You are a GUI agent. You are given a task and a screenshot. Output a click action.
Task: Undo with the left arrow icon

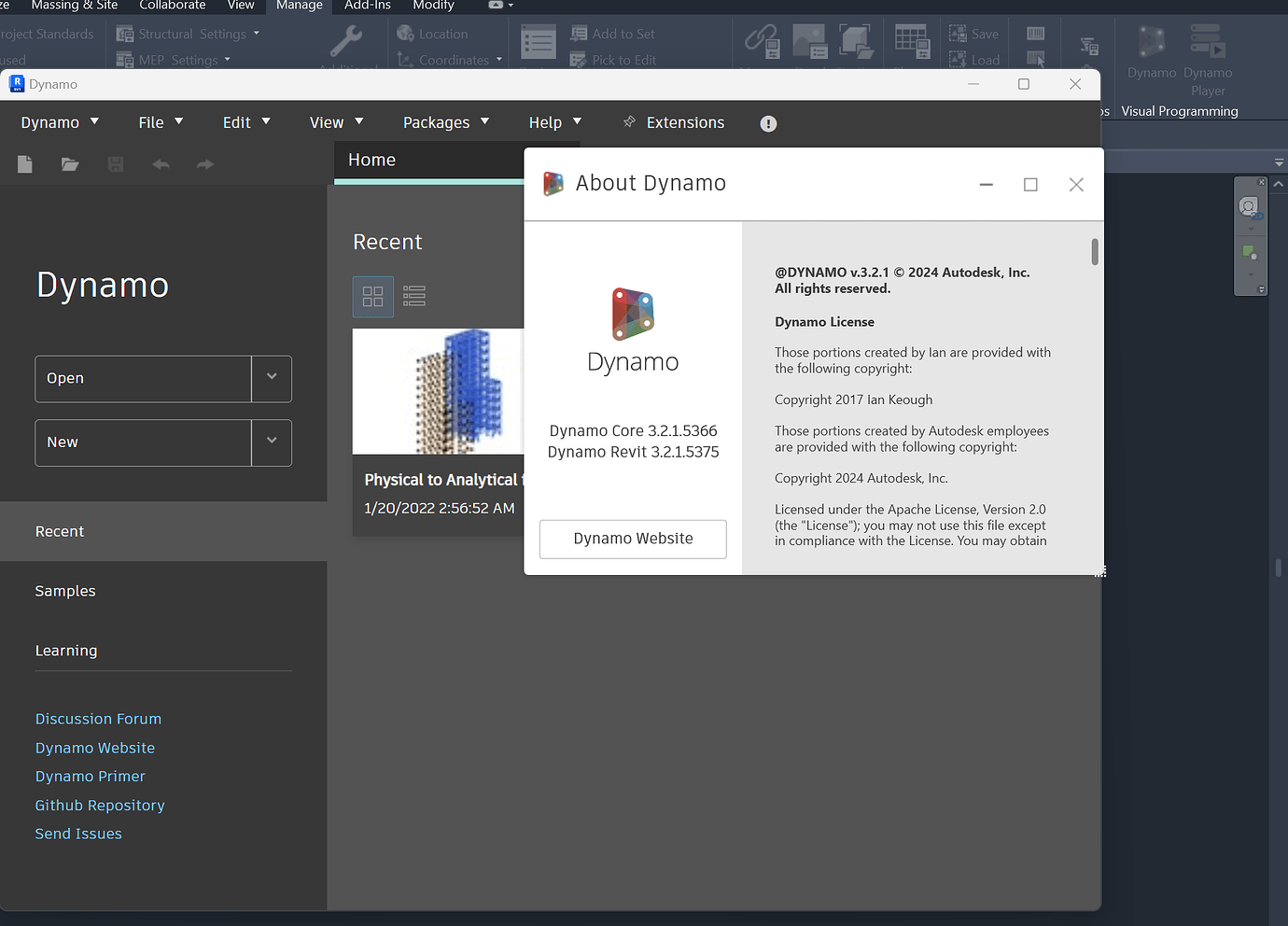[x=160, y=164]
